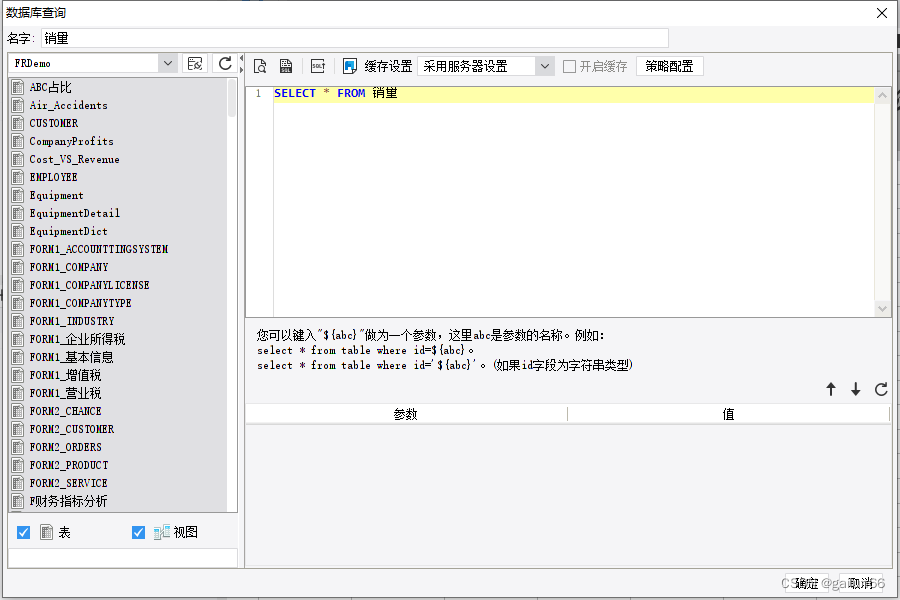Open the 采用服务器设置 cache dropdown
The height and width of the screenshot is (600, 900).
coord(545,67)
